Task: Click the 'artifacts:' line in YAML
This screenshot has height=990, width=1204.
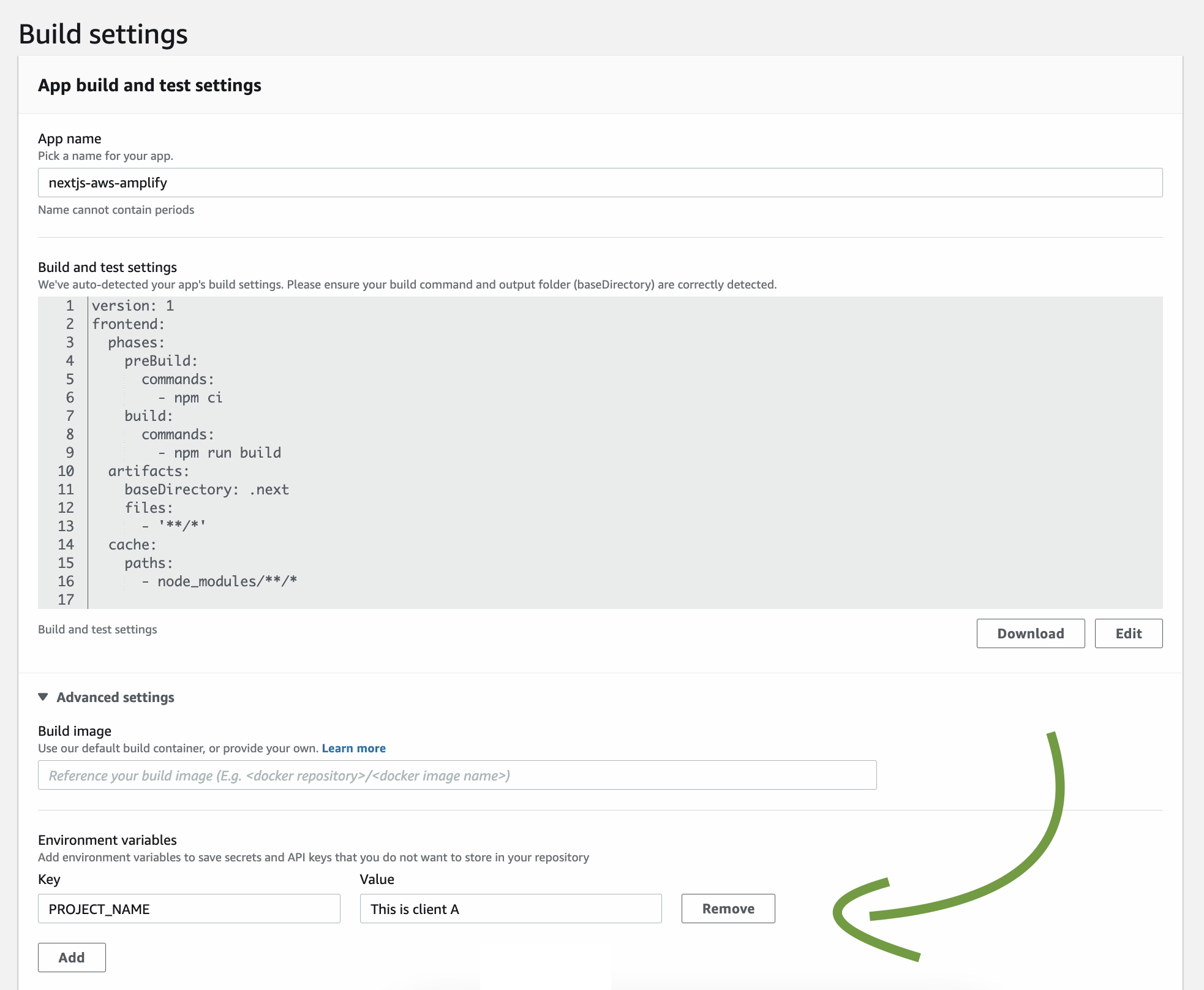Action: click(x=149, y=471)
